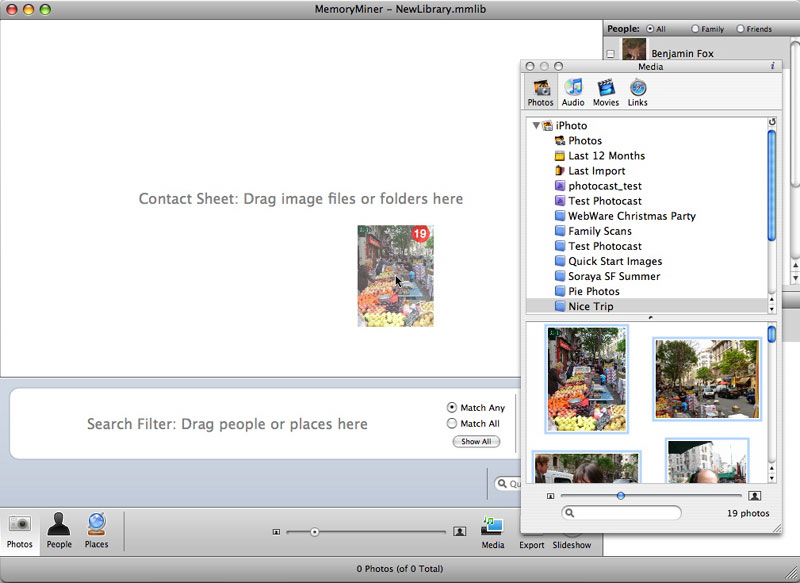This screenshot has height=583, width=800.
Task: Open the Last 12 Months album
Action: pos(606,156)
